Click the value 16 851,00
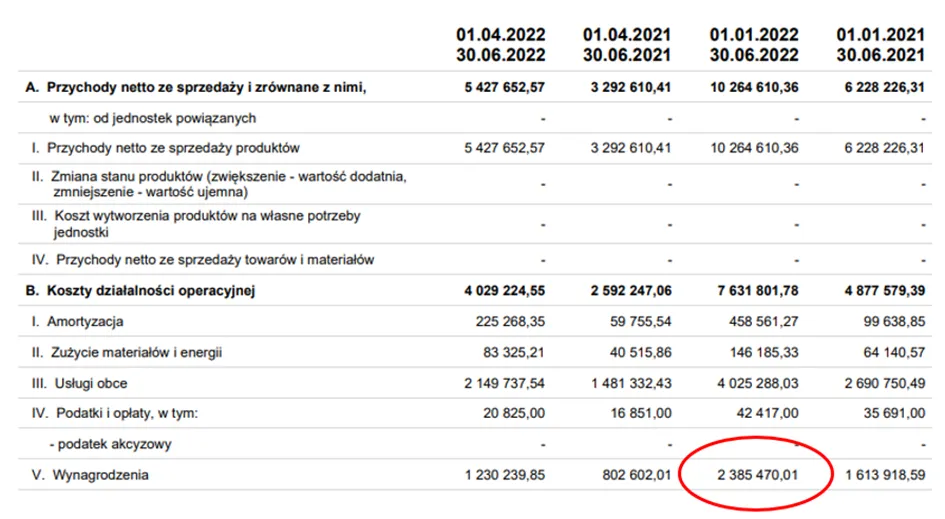This screenshot has width=945, height=519. (641, 413)
